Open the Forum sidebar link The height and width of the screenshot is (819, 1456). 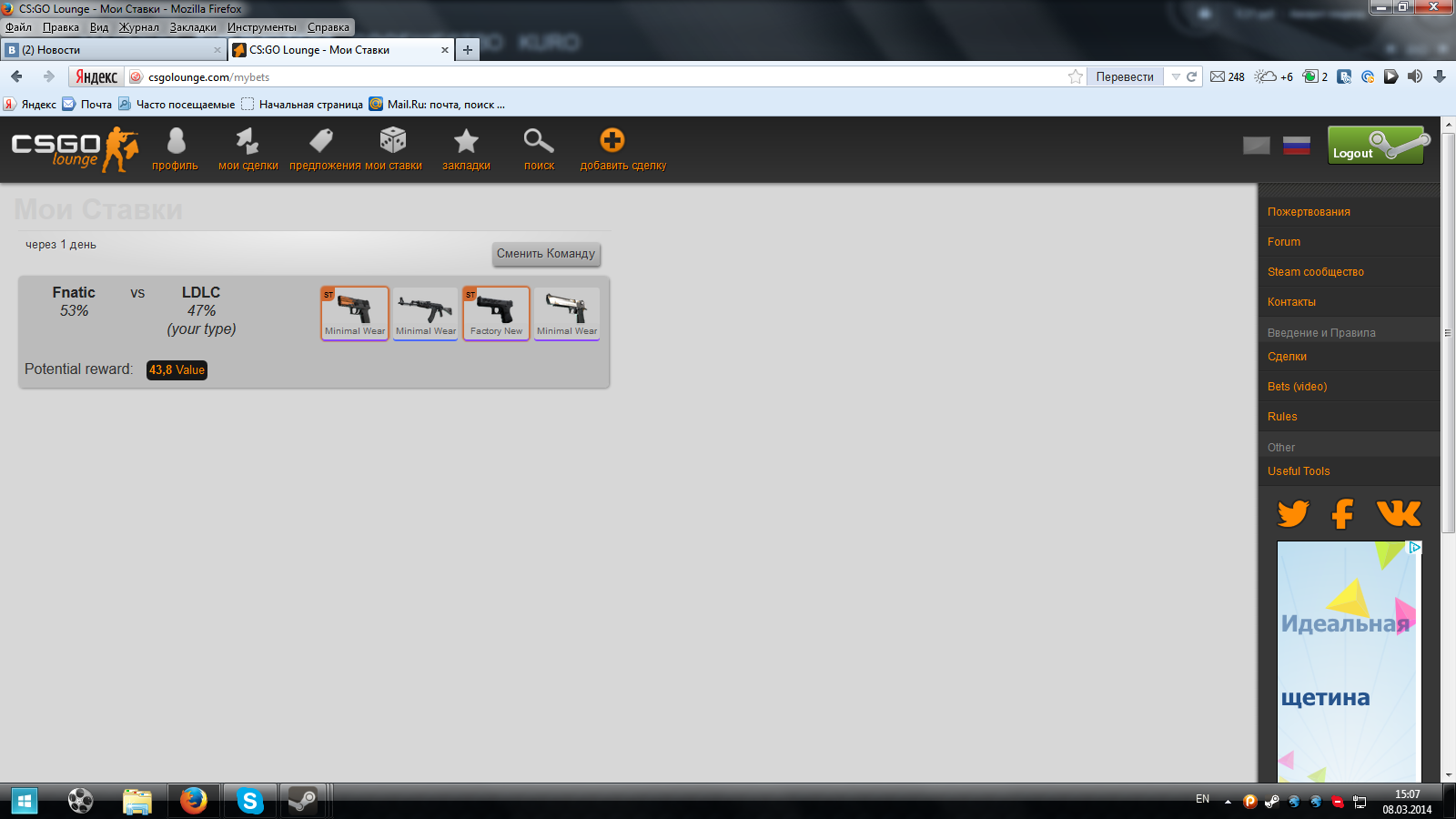1284,242
